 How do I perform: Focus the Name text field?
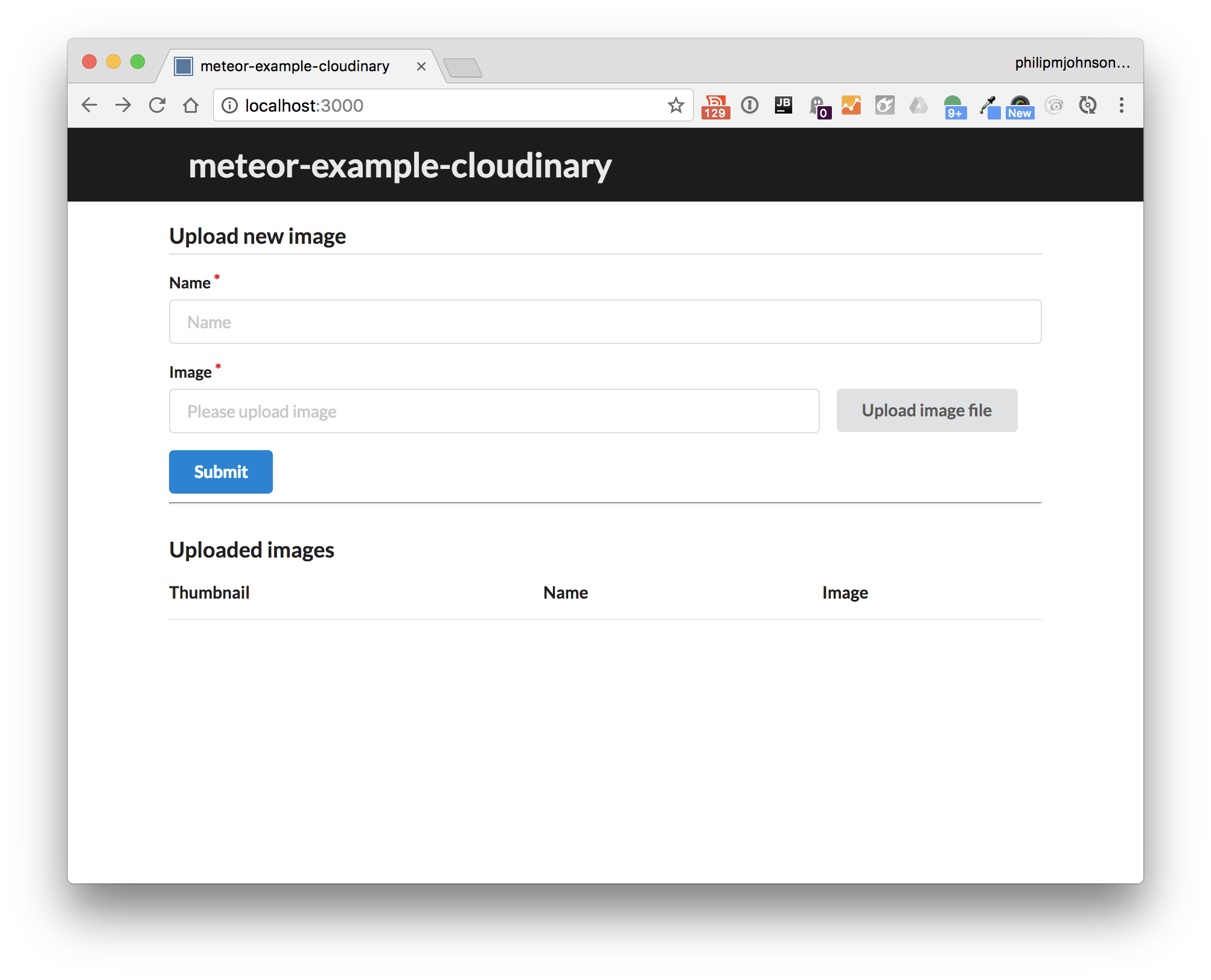click(605, 322)
